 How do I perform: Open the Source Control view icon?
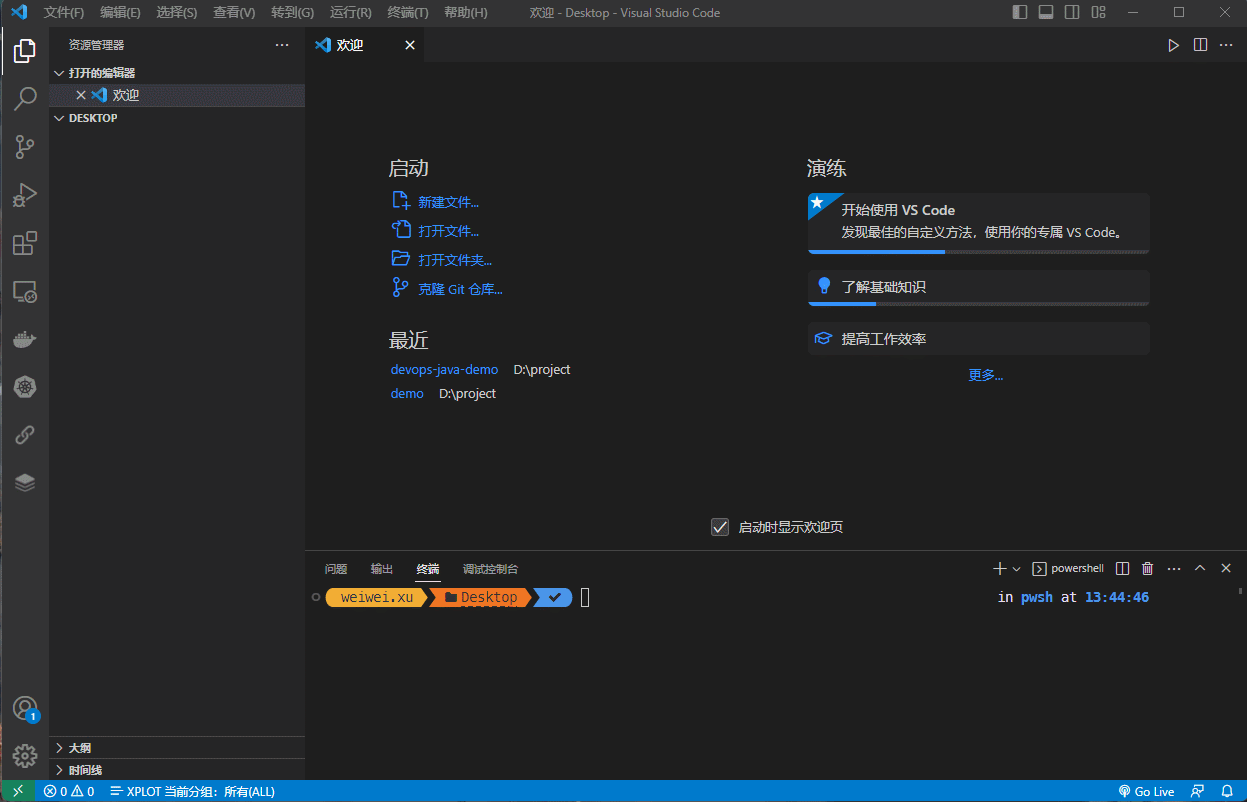pos(25,147)
